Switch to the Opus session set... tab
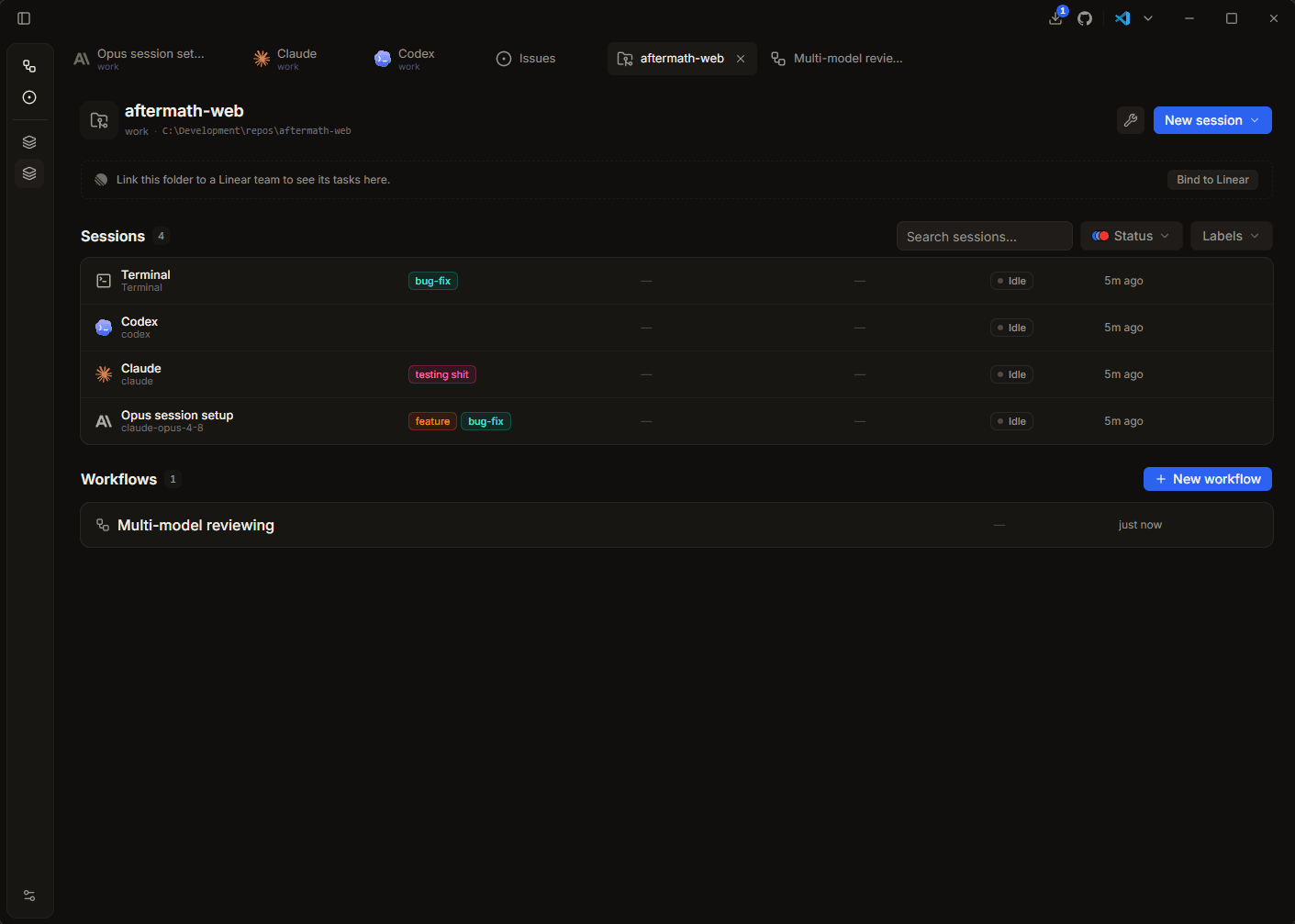Image resolution: width=1295 pixels, height=924 pixels. 140,59
